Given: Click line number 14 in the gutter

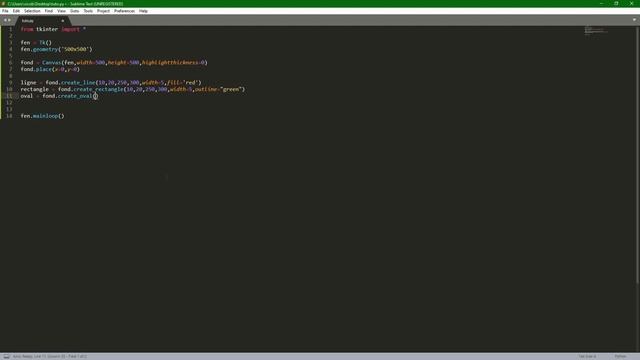Looking at the screenshot, I should 9,116.
